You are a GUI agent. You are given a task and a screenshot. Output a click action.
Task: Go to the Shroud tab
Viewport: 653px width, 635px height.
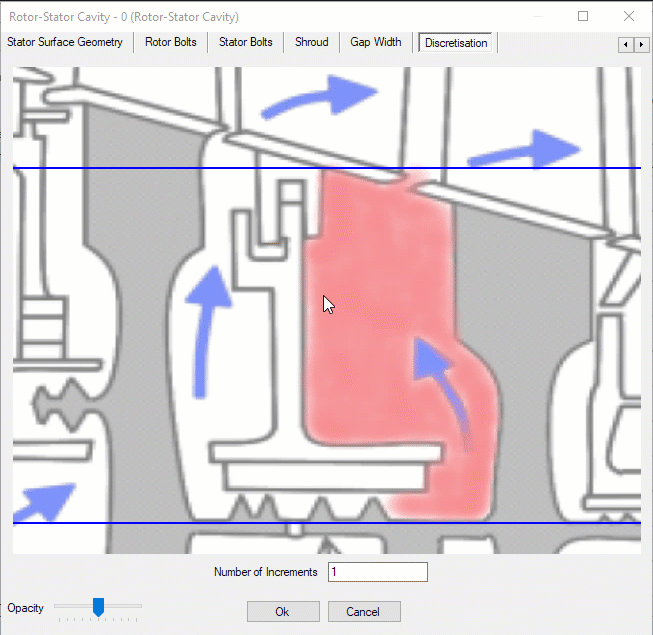point(311,42)
